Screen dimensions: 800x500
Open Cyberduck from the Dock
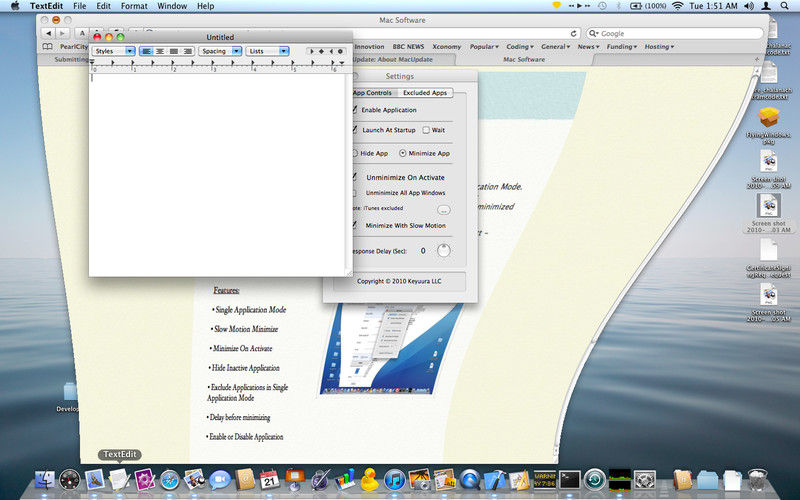tap(369, 480)
